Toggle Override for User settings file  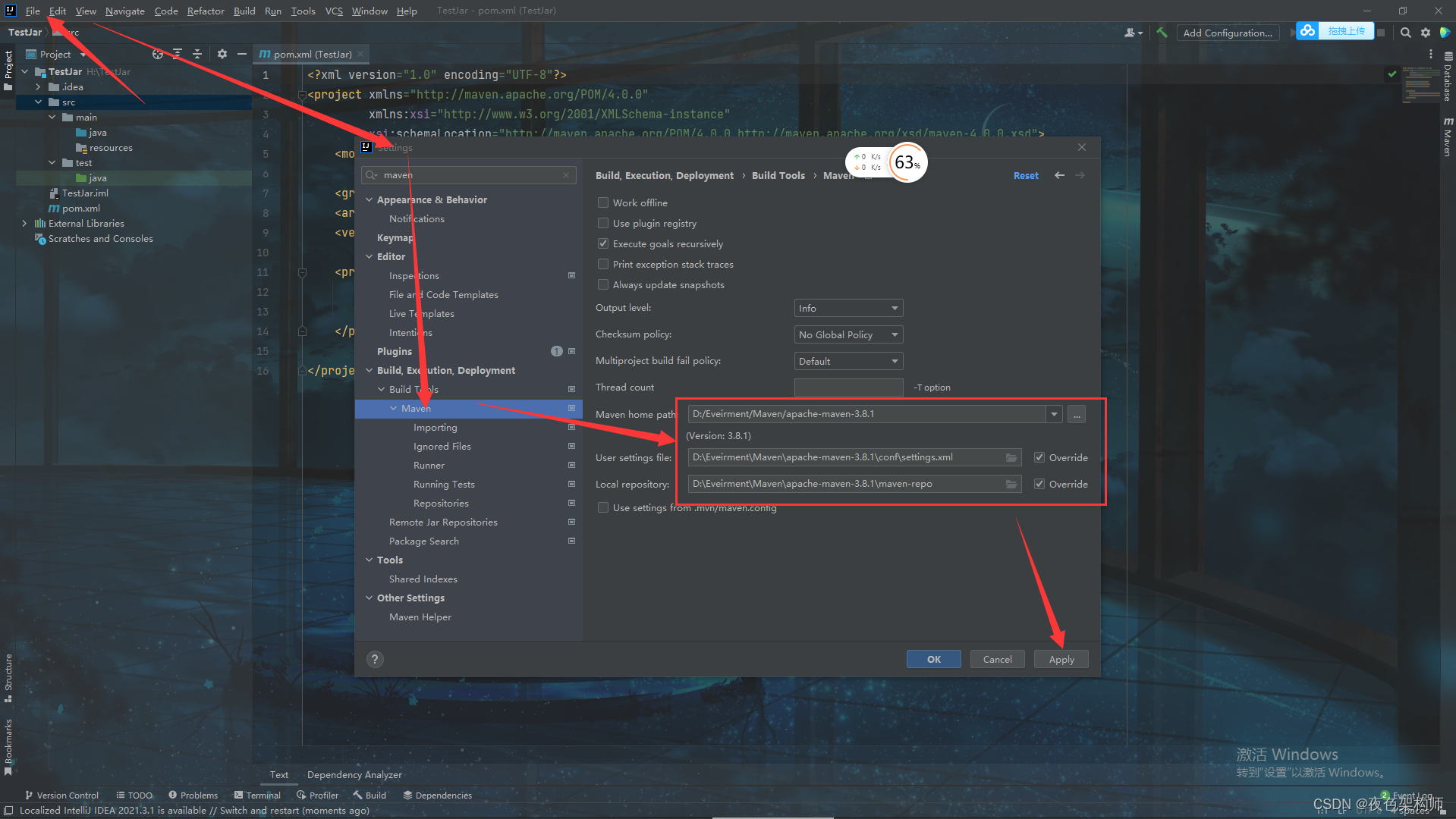1039,457
